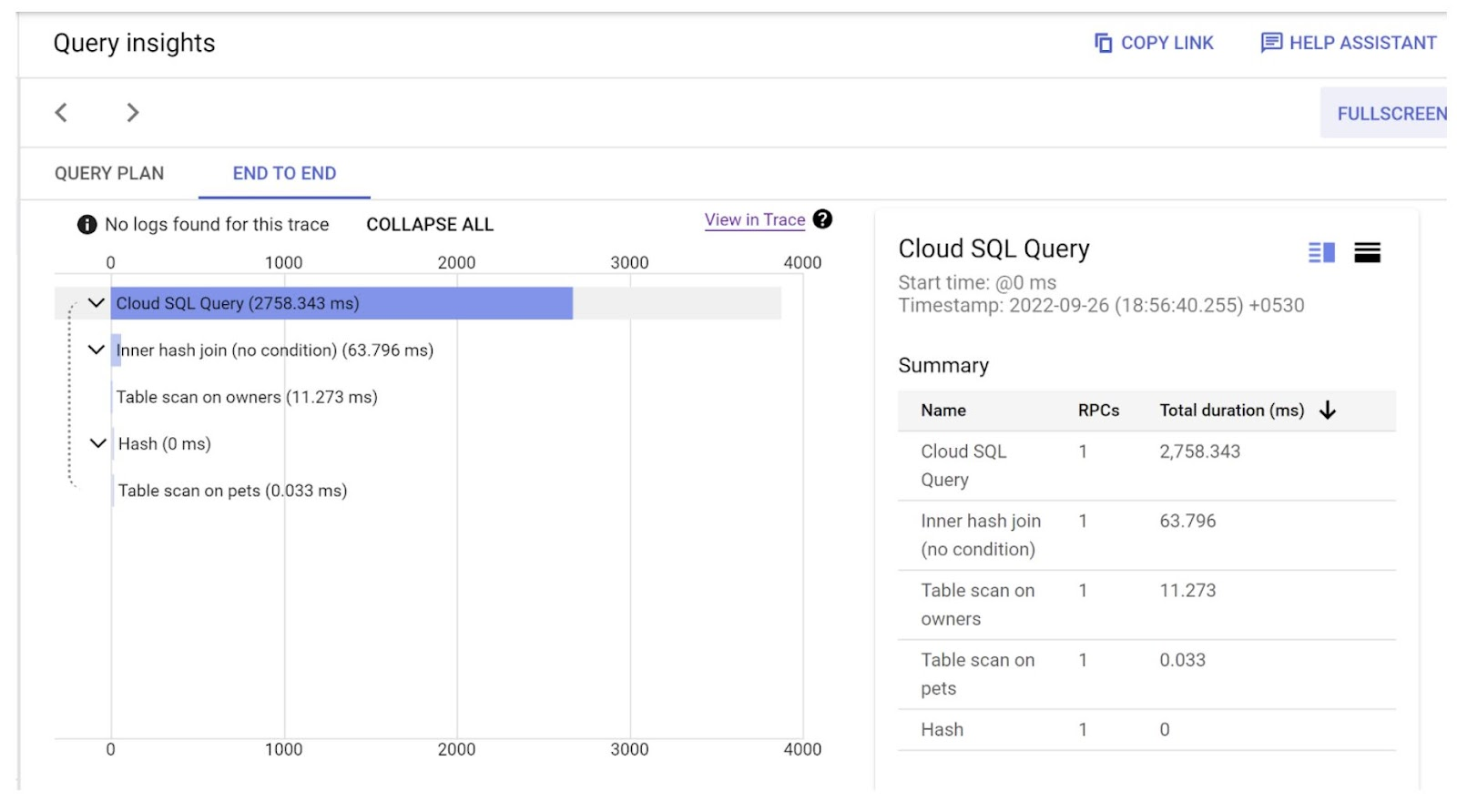Click the Timestamp 2022-09-26 text
This screenshot has width=1457, height=812.
[x=1101, y=306]
